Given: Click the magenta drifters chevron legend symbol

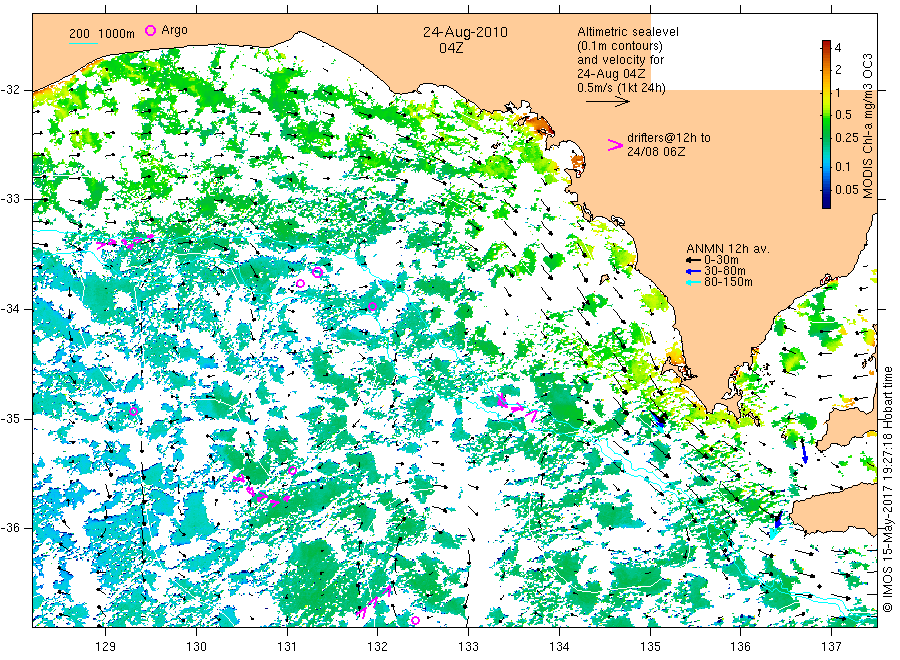Looking at the screenshot, I should point(615,145).
